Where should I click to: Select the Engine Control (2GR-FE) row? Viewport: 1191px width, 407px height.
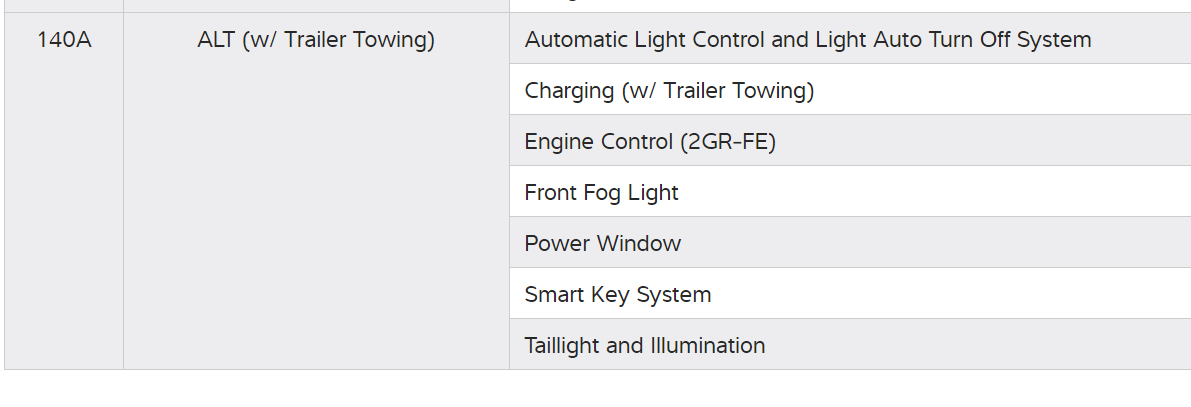650,142
